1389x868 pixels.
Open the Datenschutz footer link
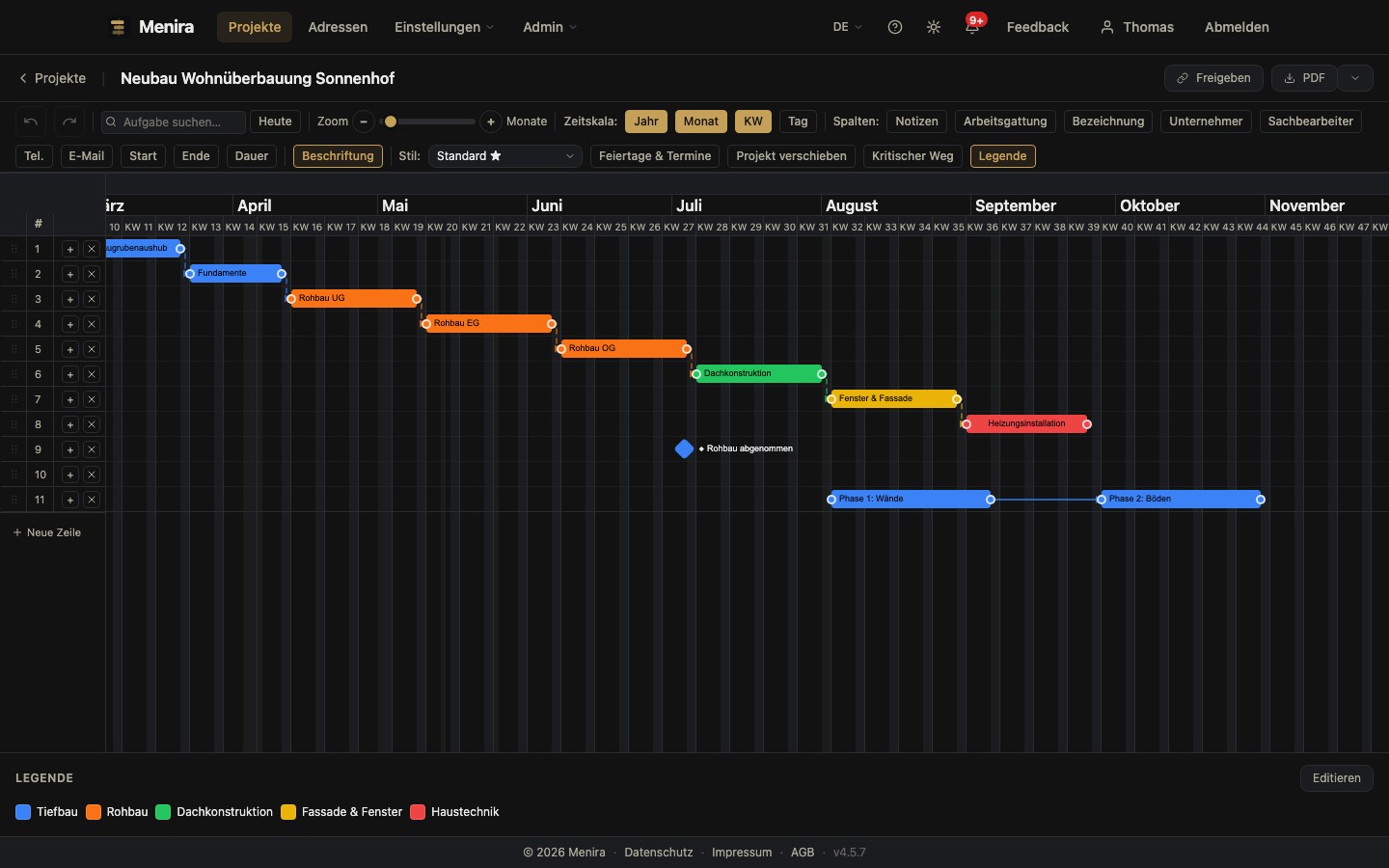pyautogui.click(x=659, y=853)
